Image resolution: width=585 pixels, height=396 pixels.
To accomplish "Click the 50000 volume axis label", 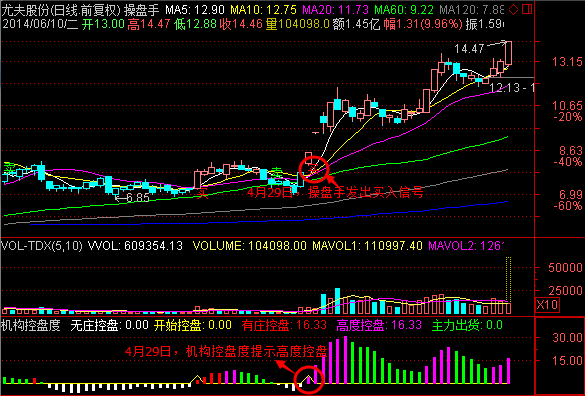I will tap(566, 268).
